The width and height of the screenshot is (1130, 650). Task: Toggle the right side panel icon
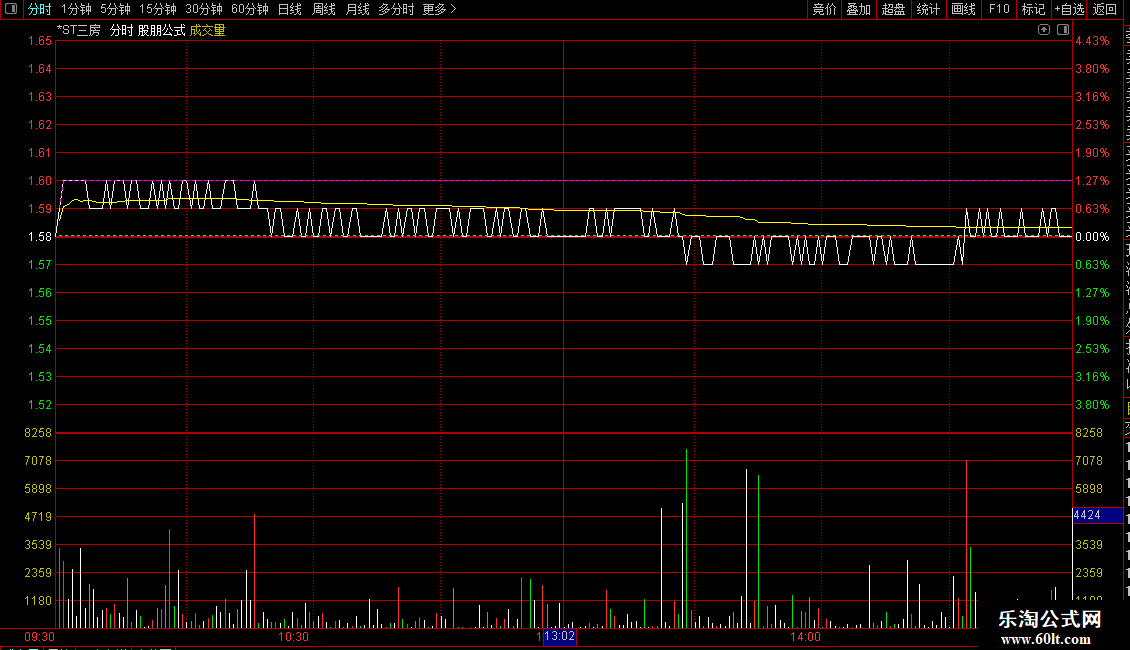(1063, 30)
